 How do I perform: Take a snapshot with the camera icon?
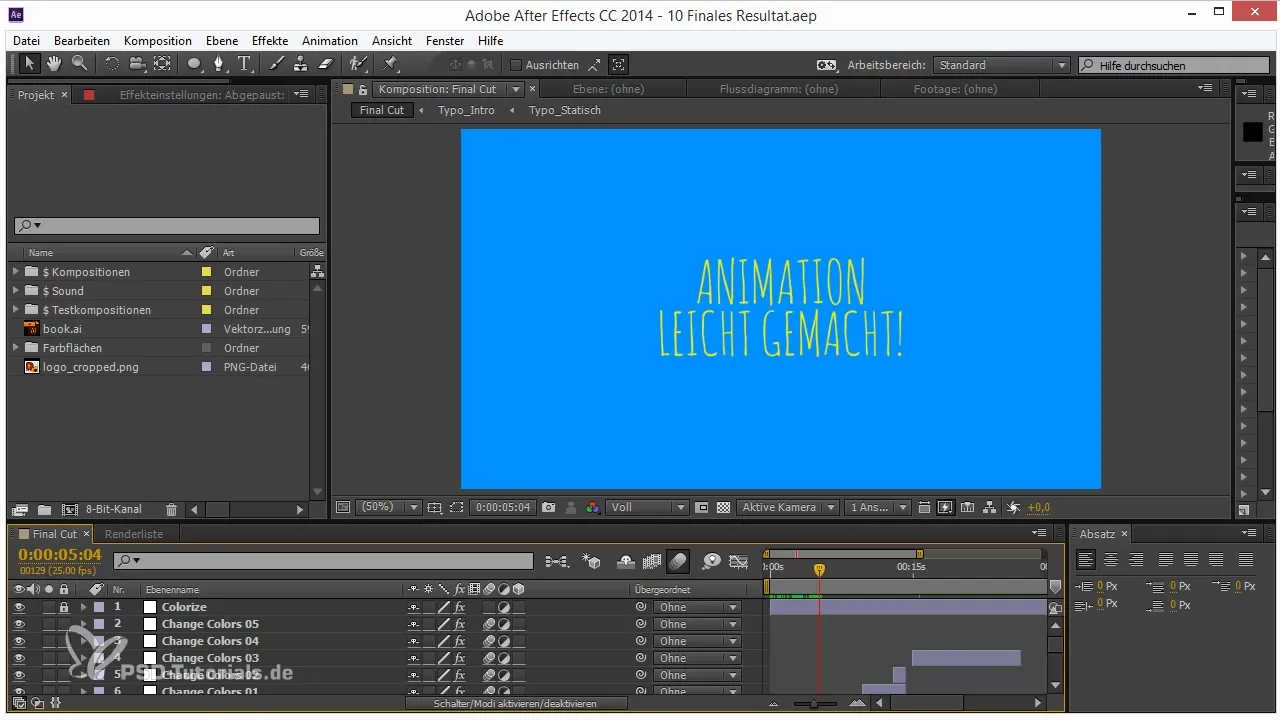click(x=548, y=507)
